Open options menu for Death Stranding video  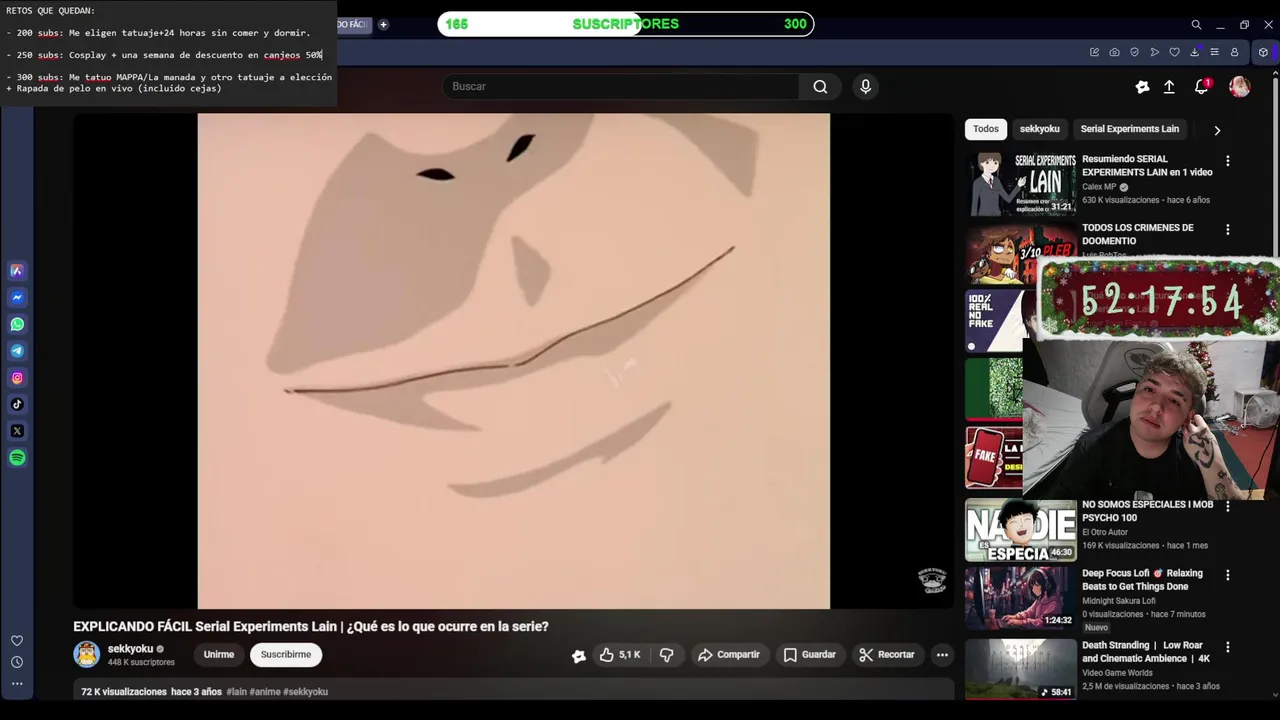point(1228,648)
